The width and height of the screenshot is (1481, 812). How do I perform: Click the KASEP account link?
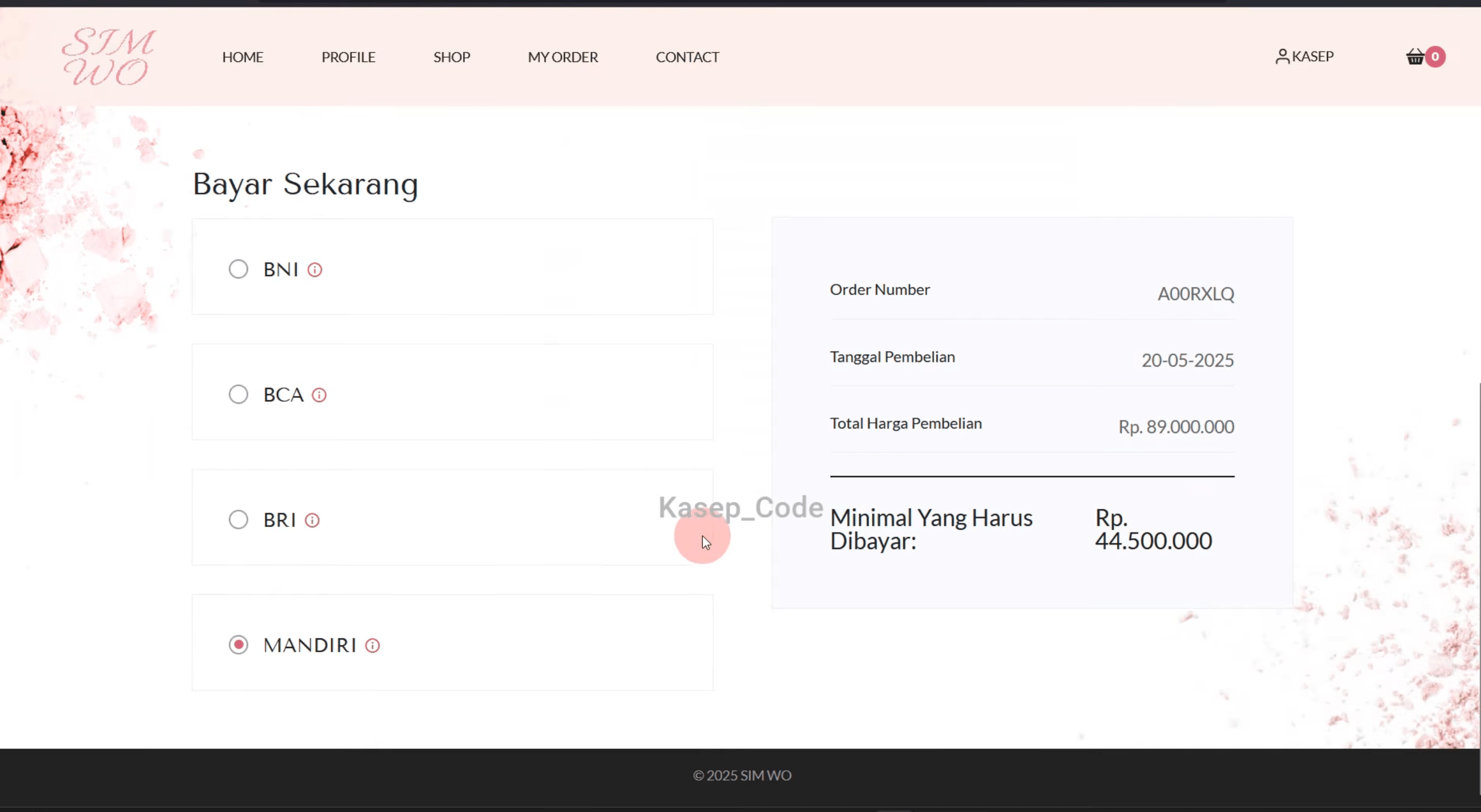(1312, 56)
